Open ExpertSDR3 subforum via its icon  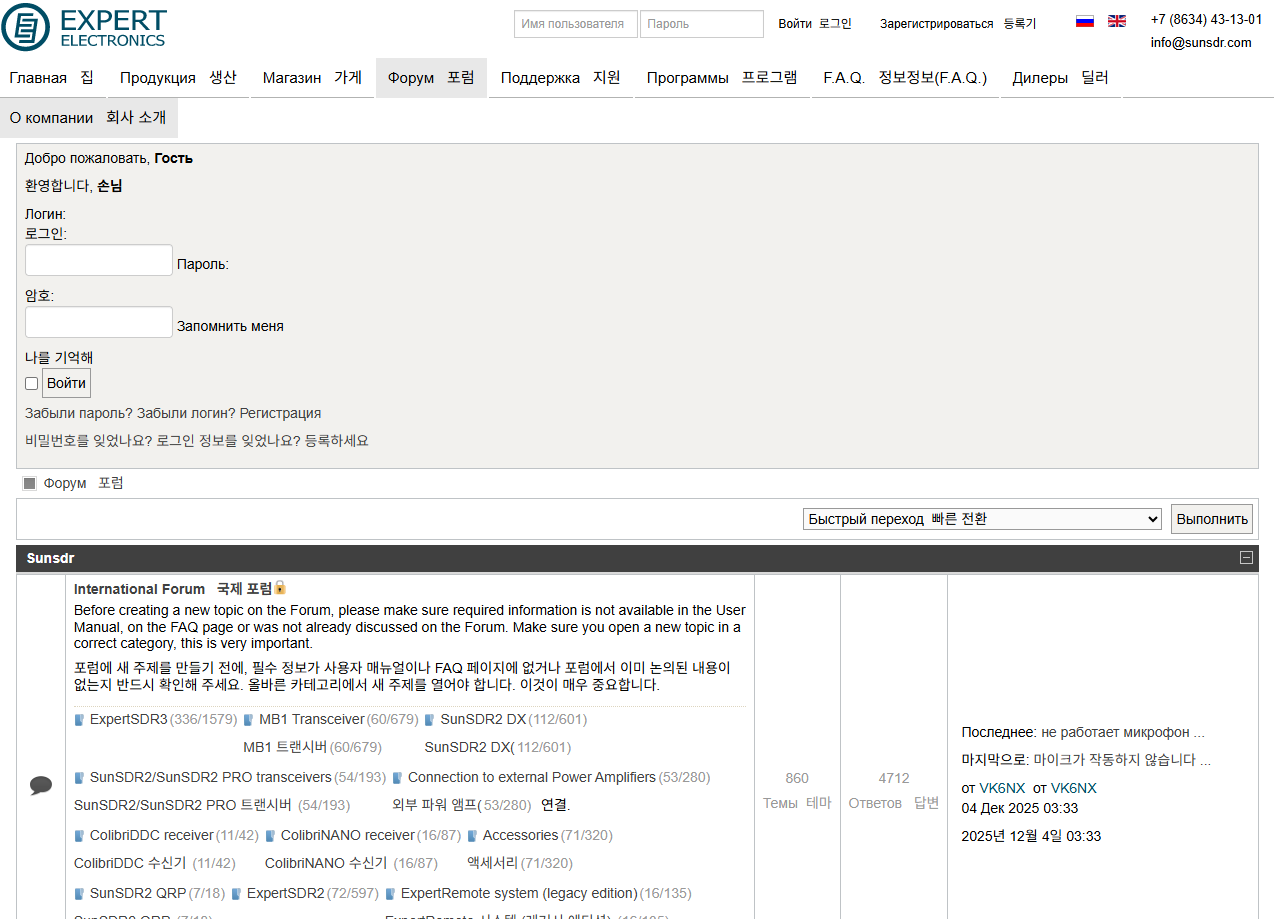coord(80,720)
